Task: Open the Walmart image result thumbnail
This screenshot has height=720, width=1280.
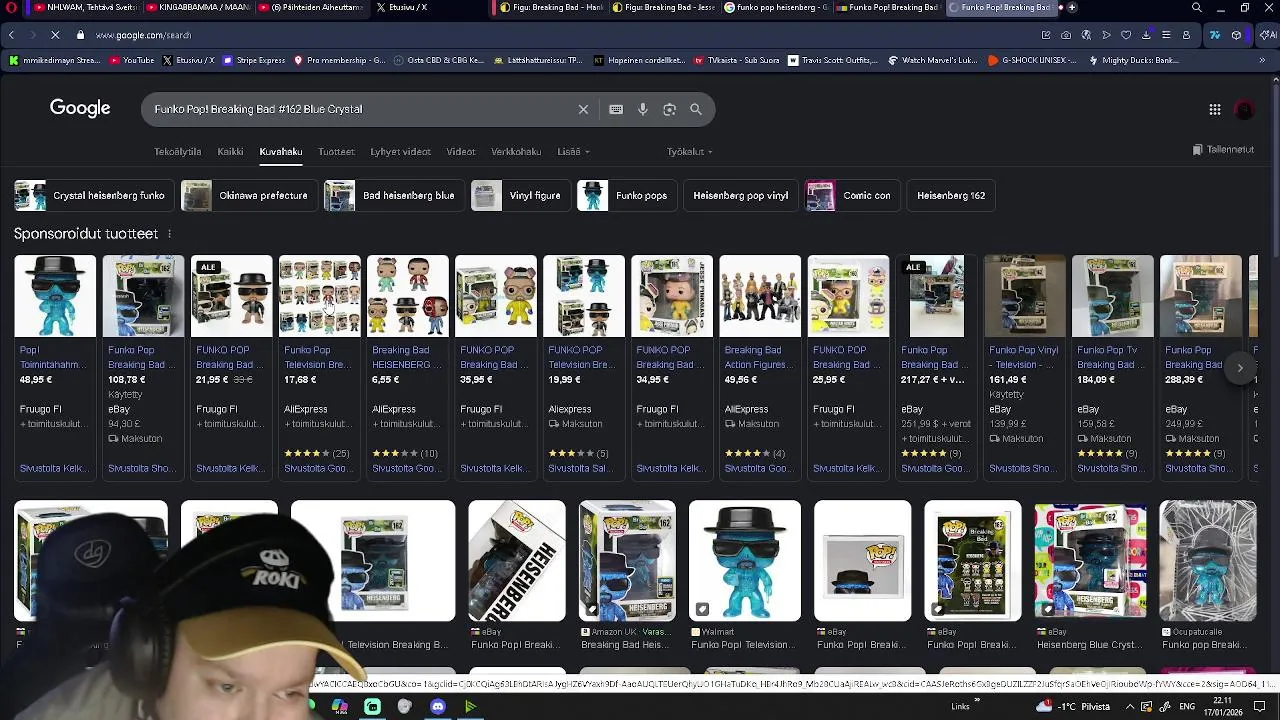Action: (744, 561)
